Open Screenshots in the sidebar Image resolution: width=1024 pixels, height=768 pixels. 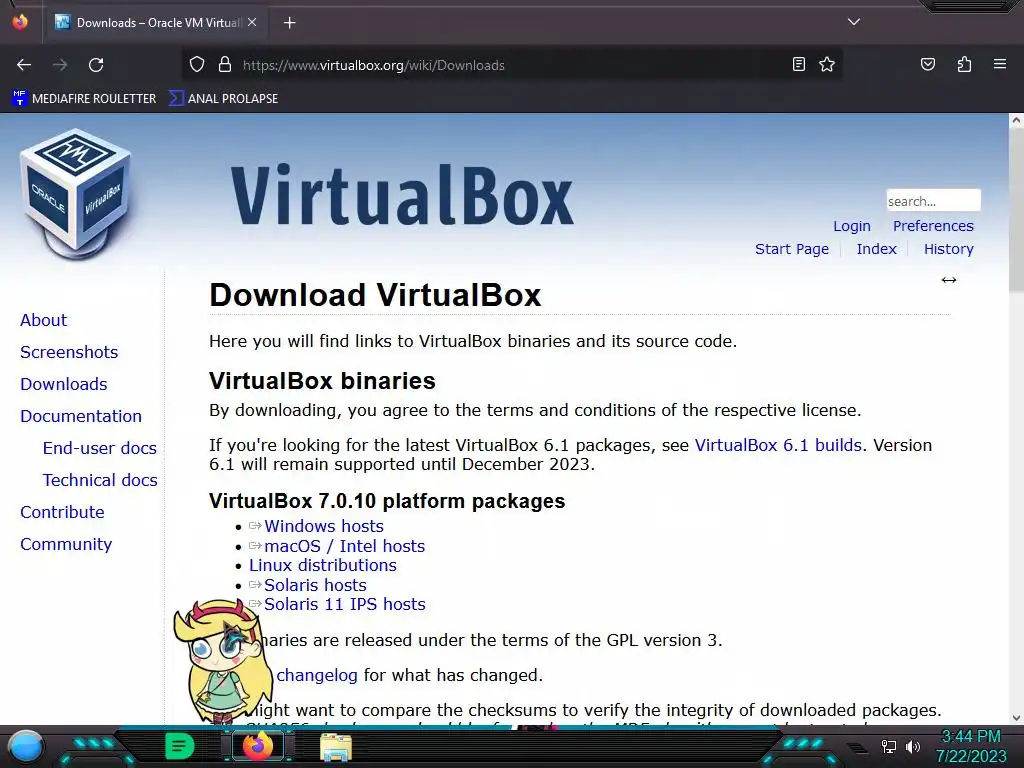69,352
